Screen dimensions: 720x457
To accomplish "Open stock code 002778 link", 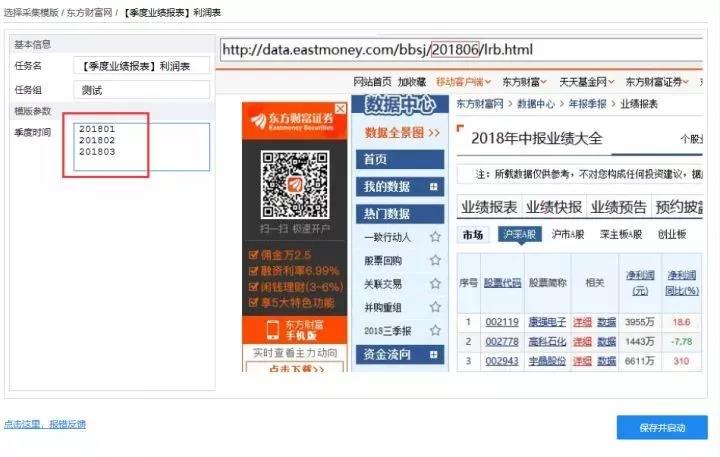I will coord(502,342).
